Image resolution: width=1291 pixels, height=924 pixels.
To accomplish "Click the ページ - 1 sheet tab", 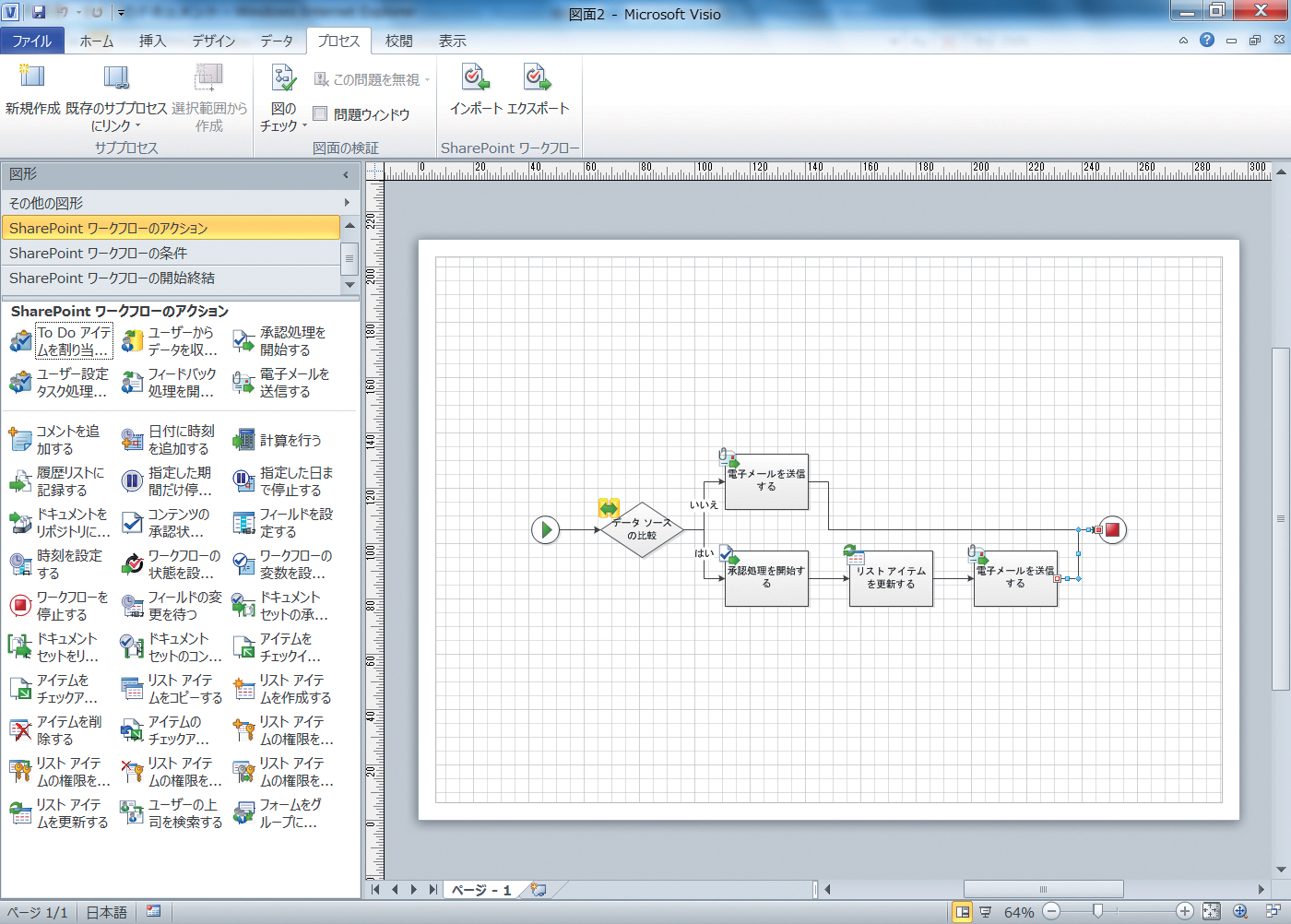I will 480,890.
